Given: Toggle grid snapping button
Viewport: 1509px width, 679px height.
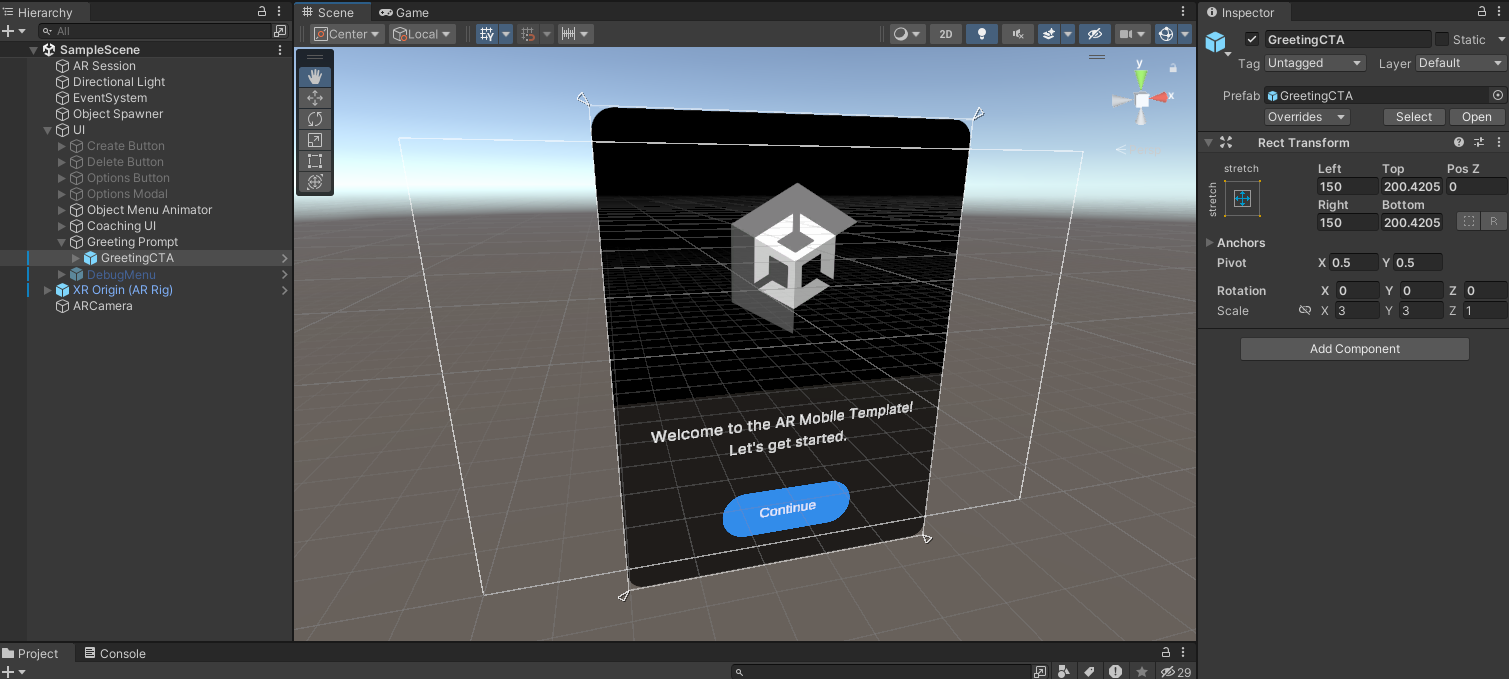Looking at the screenshot, I should point(528,34).
